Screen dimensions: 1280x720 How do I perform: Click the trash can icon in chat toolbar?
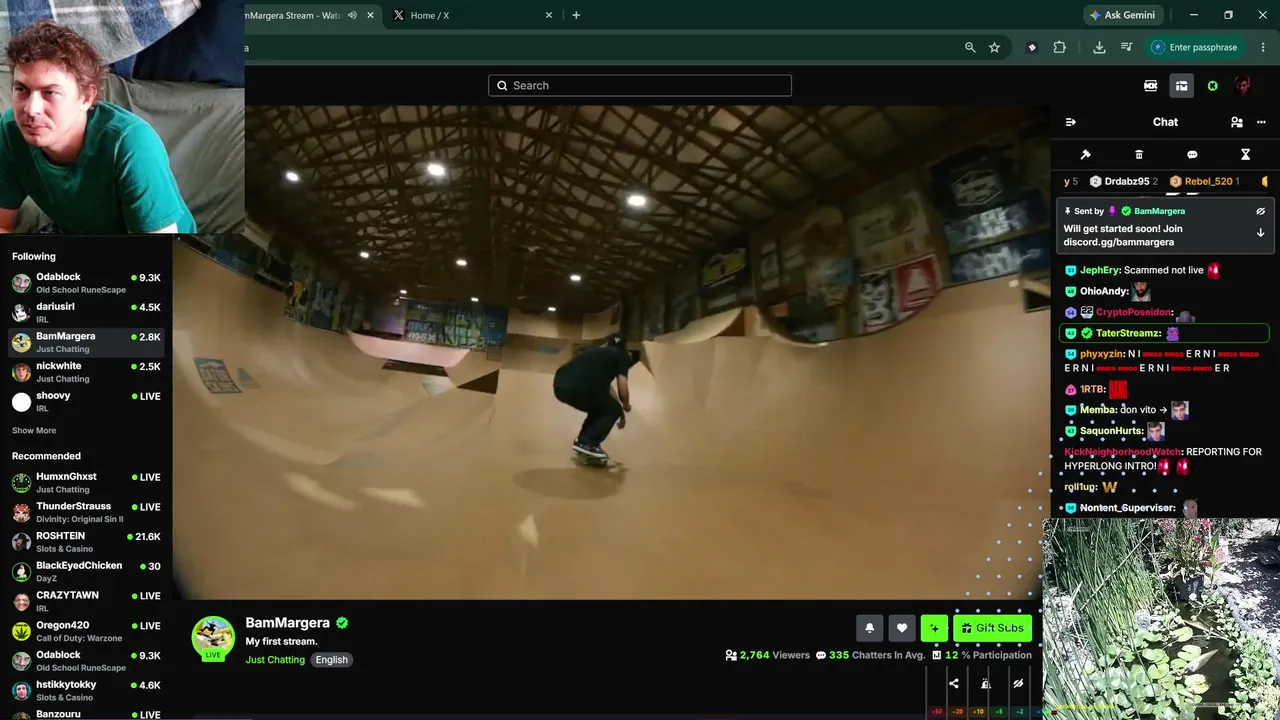[x=1139, y=155]
